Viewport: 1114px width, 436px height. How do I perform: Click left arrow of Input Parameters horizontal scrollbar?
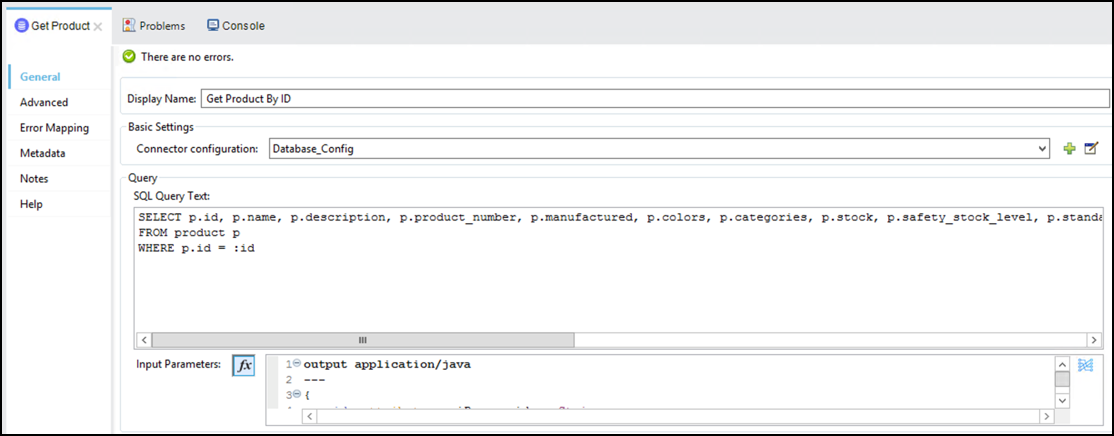point(310,417)
